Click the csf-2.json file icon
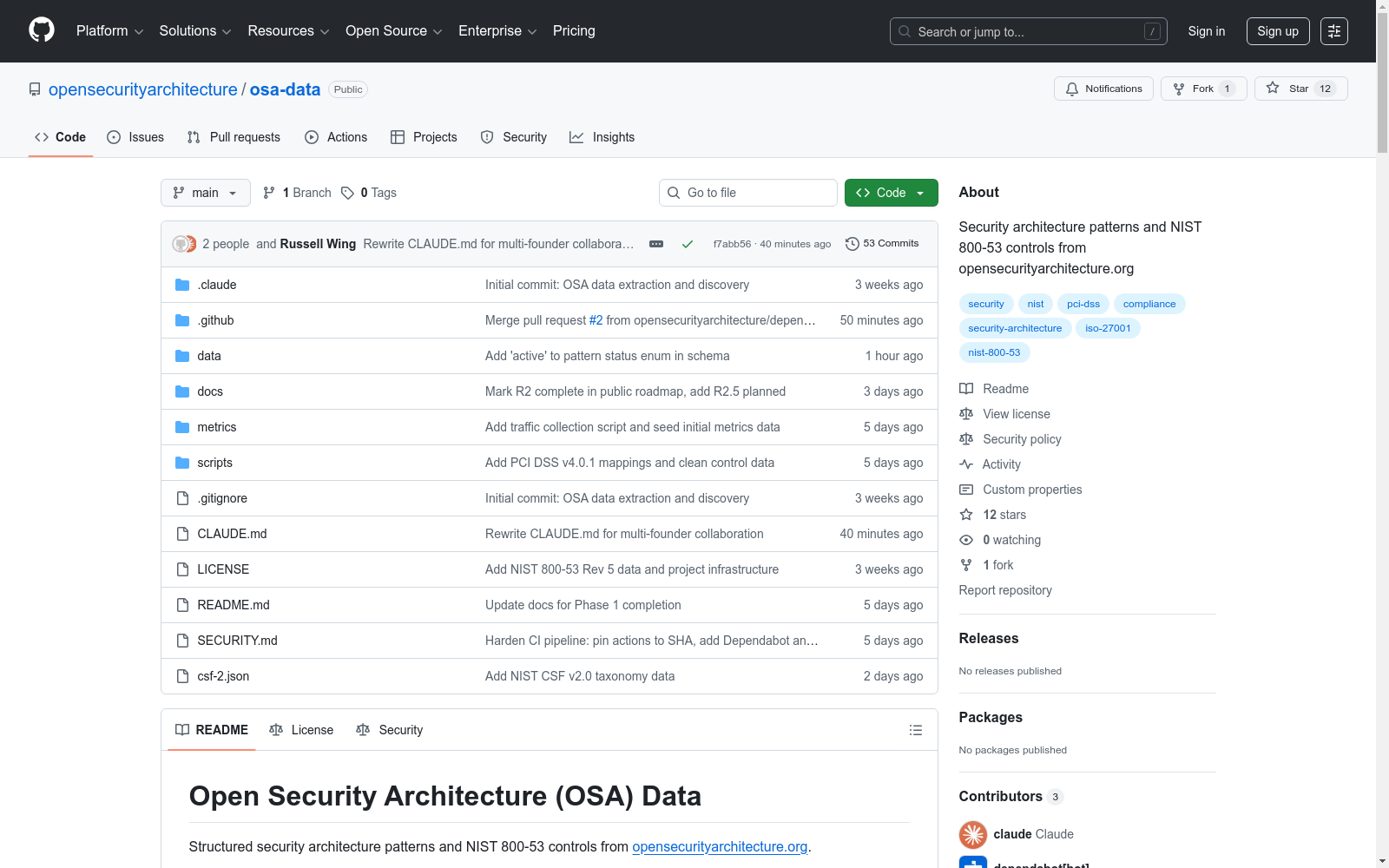The height and width of the screenshot is (868, 1389). click(x=182, y=676)
